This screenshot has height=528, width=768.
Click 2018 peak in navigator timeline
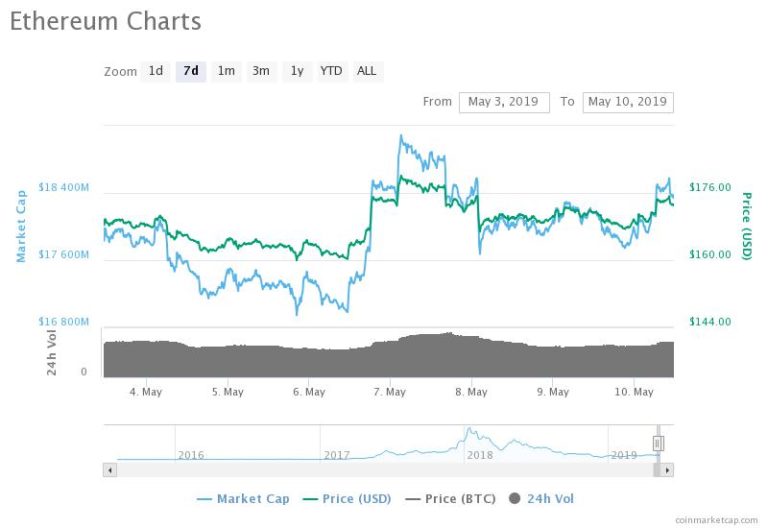[469, 431]
